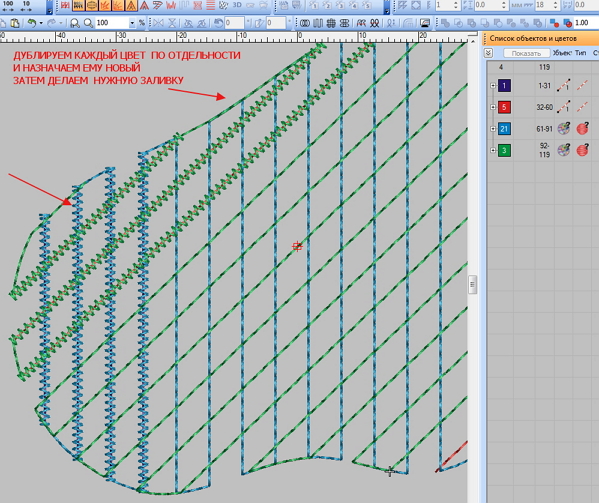This screenshot has height=503, width=599.
Task: Click the red sphere icon in row 92-119
Action: point(582,150)
